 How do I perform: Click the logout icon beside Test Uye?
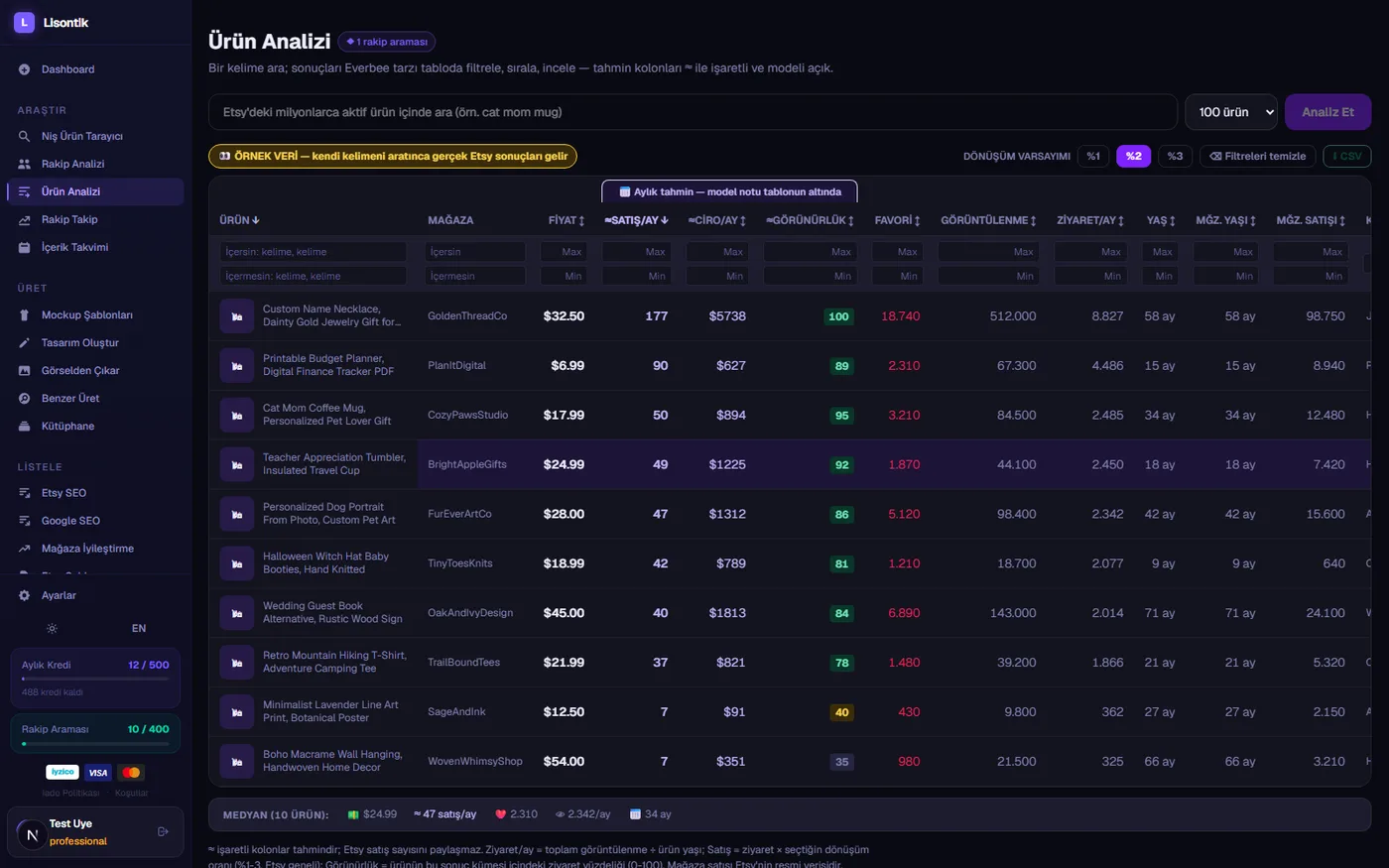[163, 831]
